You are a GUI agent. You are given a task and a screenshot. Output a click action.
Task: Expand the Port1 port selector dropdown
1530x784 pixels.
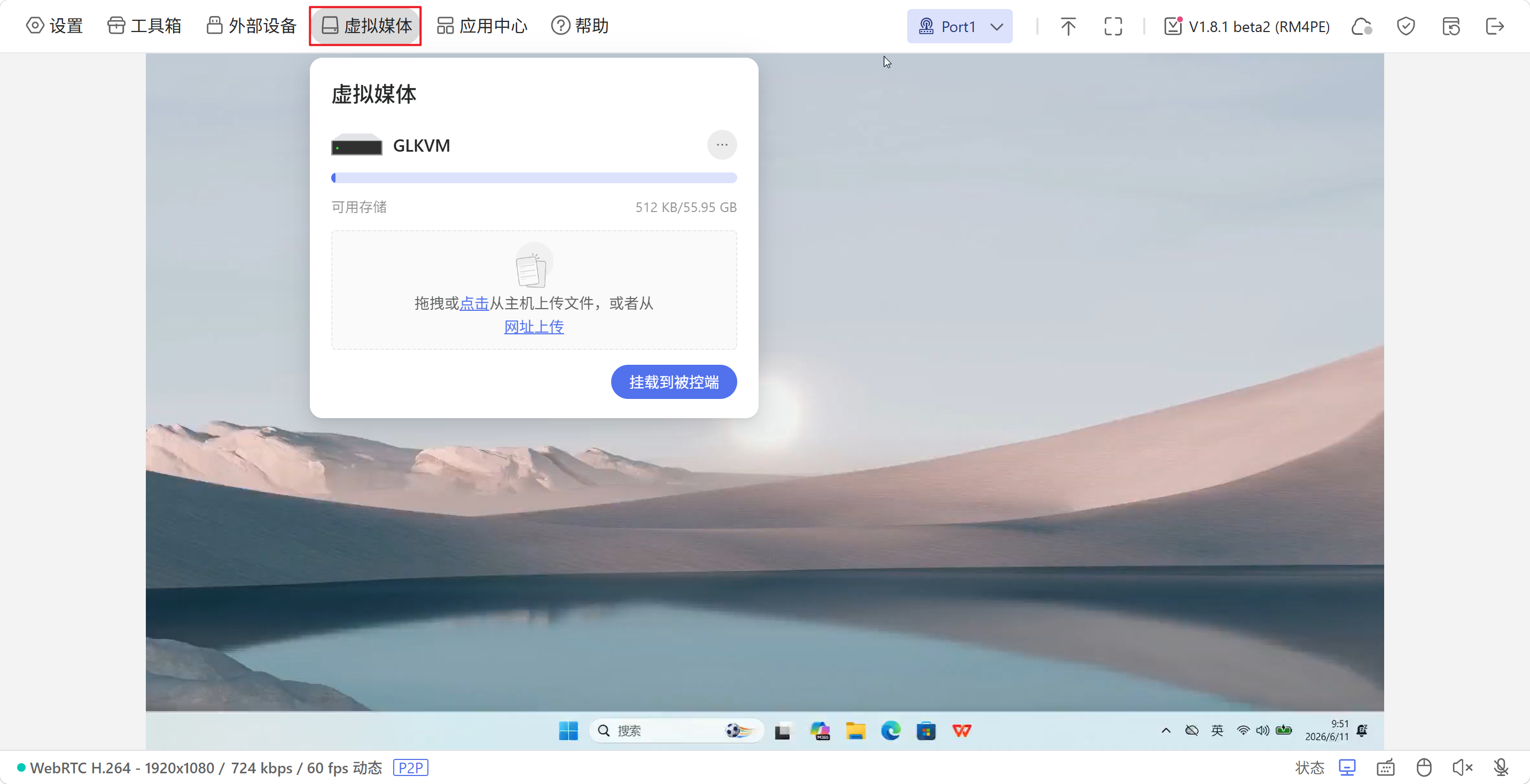[959, 26]
